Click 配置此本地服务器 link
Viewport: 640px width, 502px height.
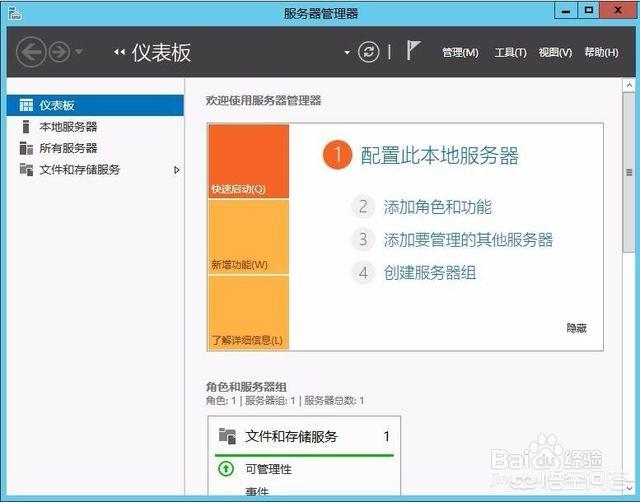(439, 155)
